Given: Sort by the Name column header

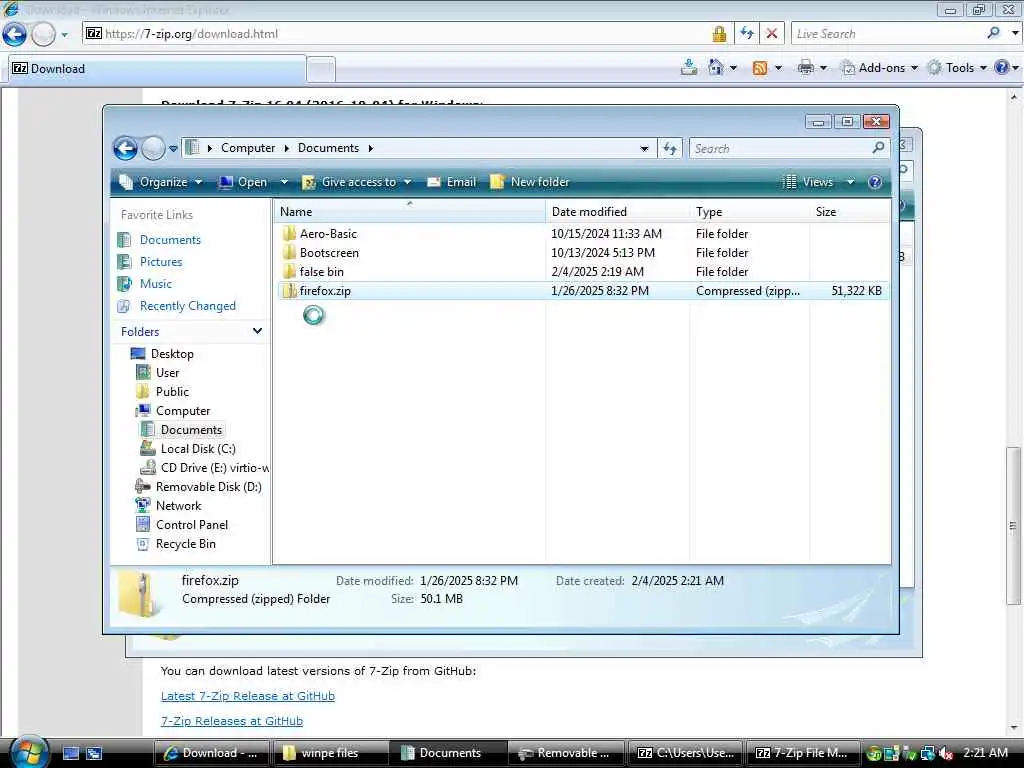Looking at the screenshot, I should click(409, 212).
